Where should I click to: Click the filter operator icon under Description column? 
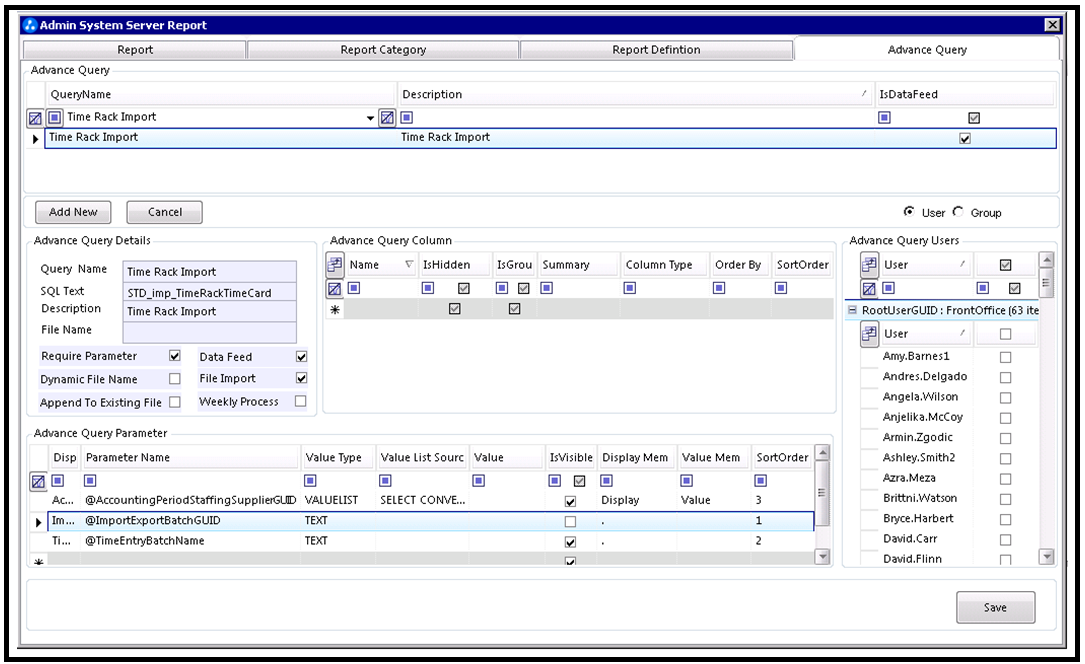coord(407,118)
